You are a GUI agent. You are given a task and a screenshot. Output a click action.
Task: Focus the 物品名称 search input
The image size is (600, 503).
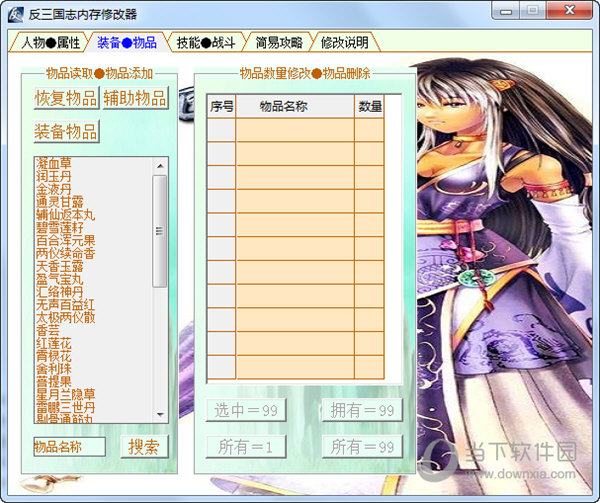click(70, 447)
